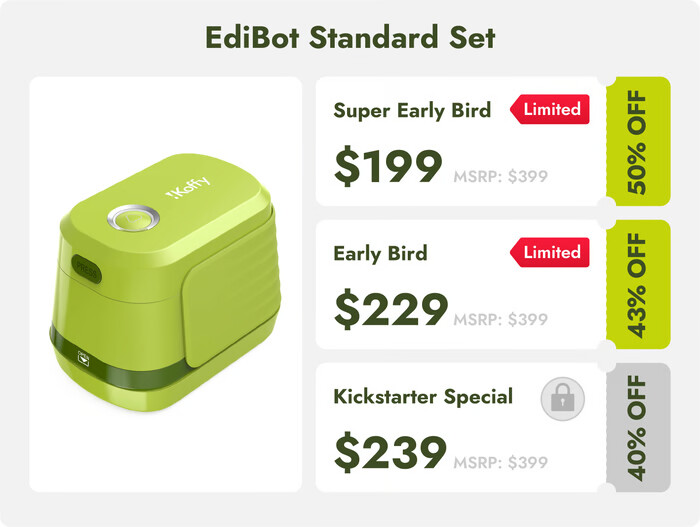
Task: Click the EdiBot Standard Set heading
Action: [350, 38]
